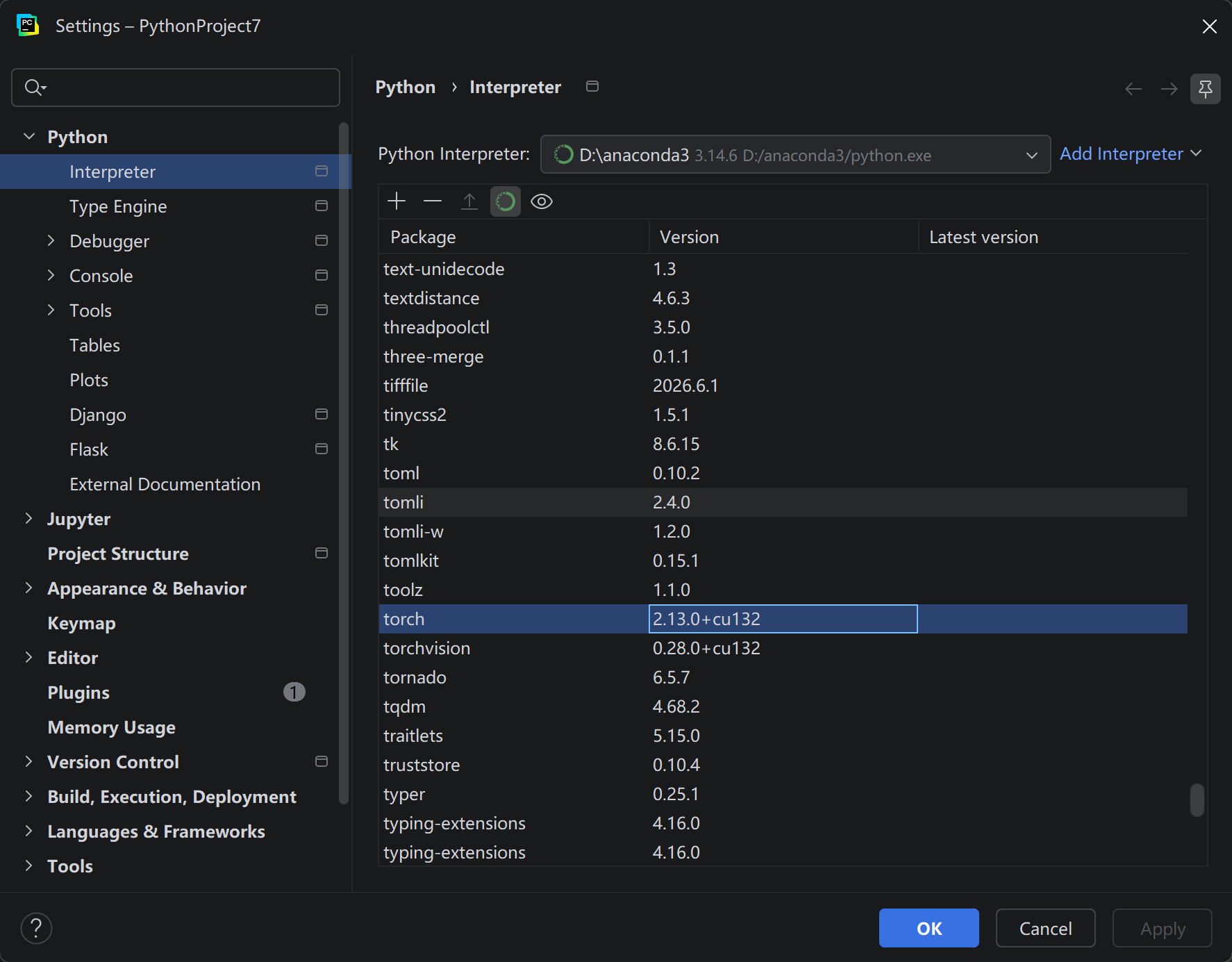Click the Install package plus icon
The width and height of the screenshot is (1232, 962).
click(397, 201)
